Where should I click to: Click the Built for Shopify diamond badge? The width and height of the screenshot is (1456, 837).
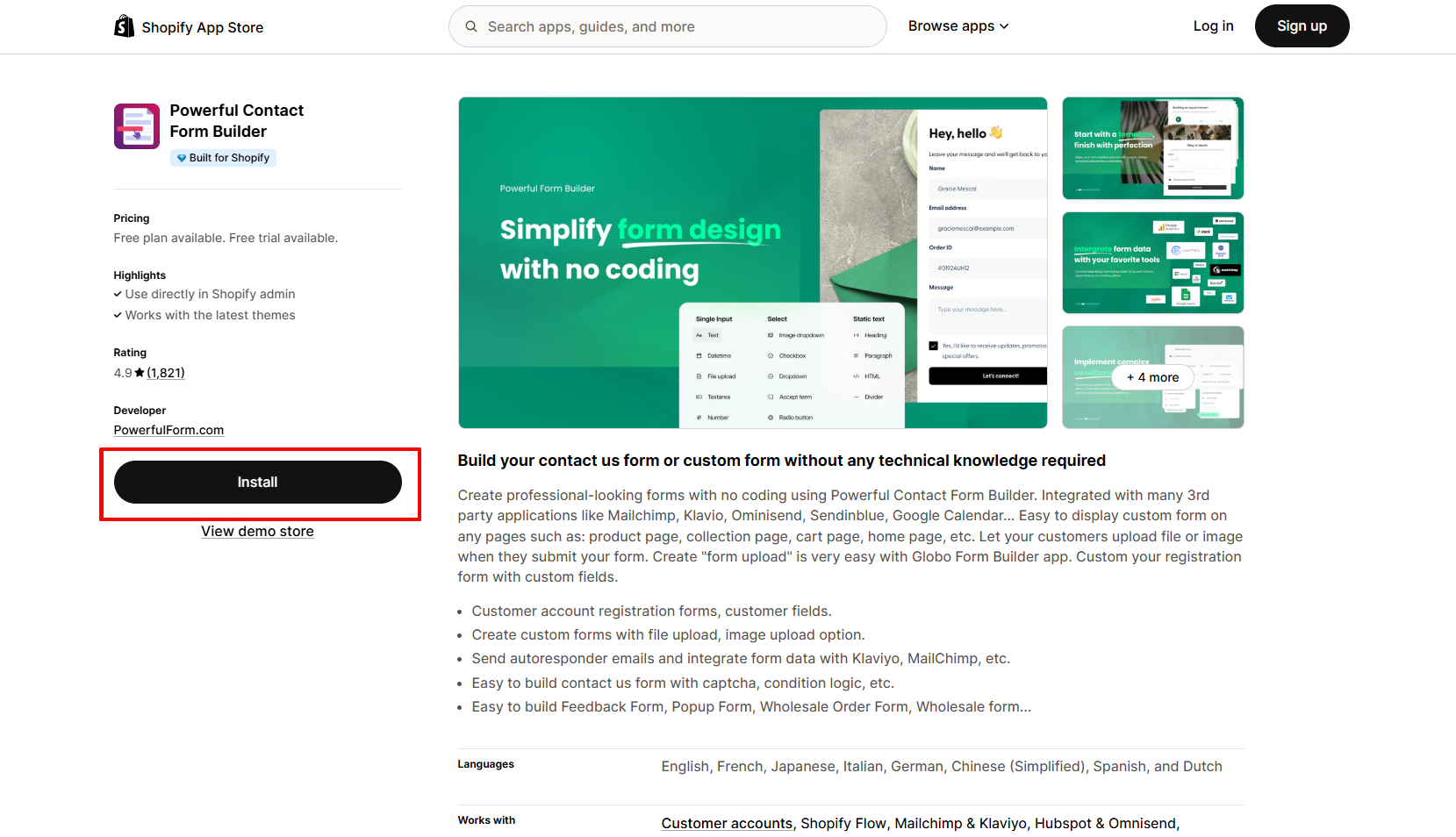(x=223, y=158)
